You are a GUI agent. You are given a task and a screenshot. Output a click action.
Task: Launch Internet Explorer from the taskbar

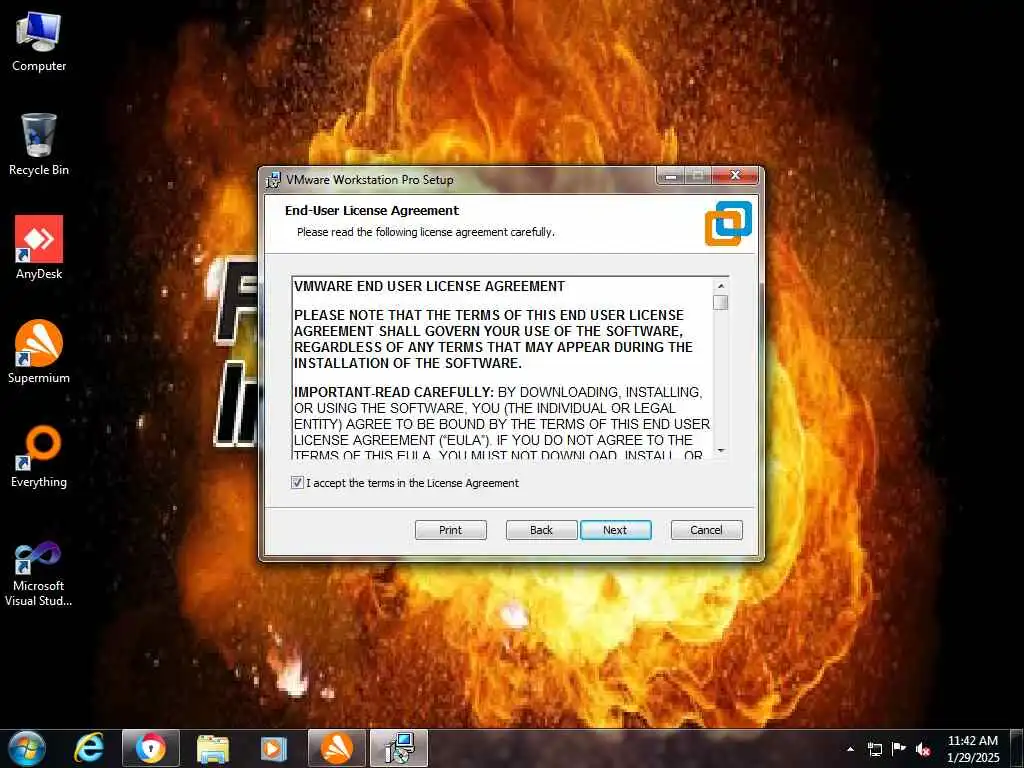pos(89,748)
